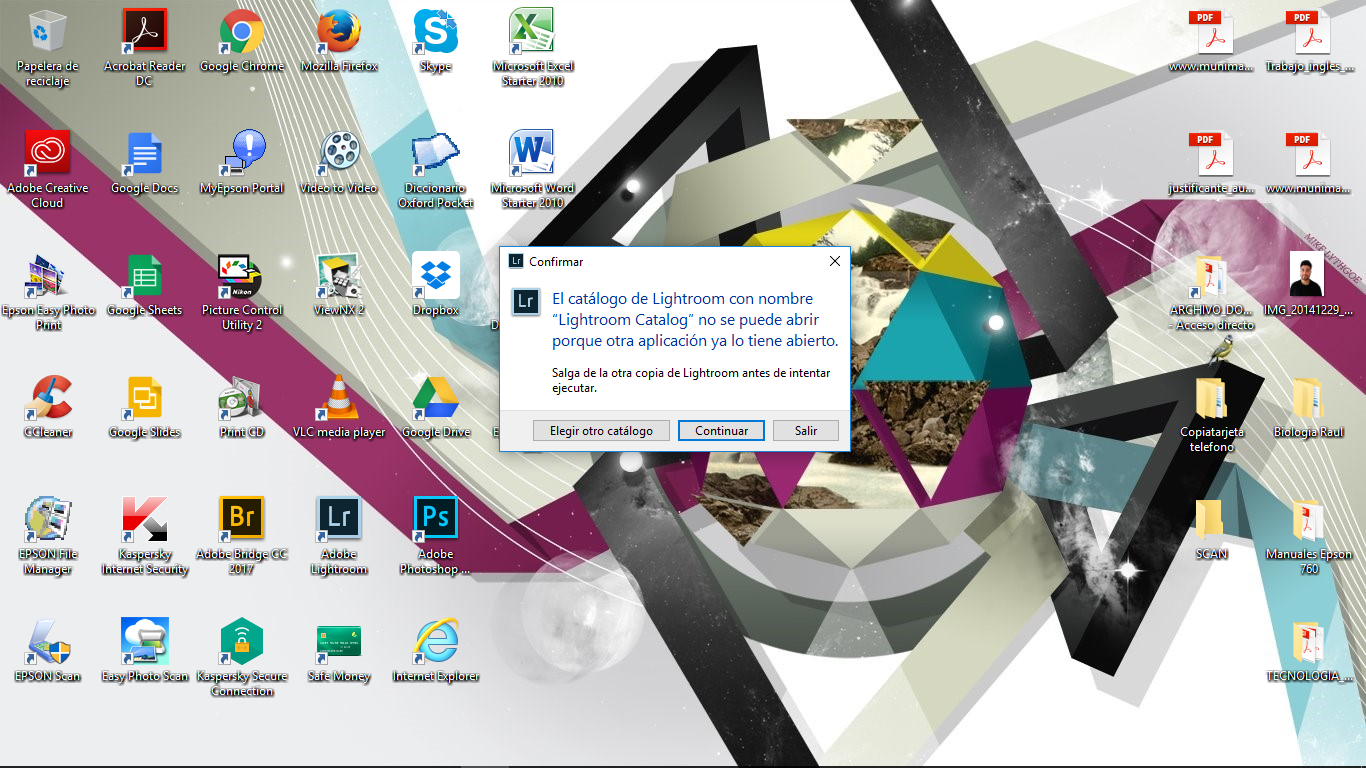The image size is (1366, 768).
Task: Click the Lightroom catalog error message text
Action: (x=695, y=320)
